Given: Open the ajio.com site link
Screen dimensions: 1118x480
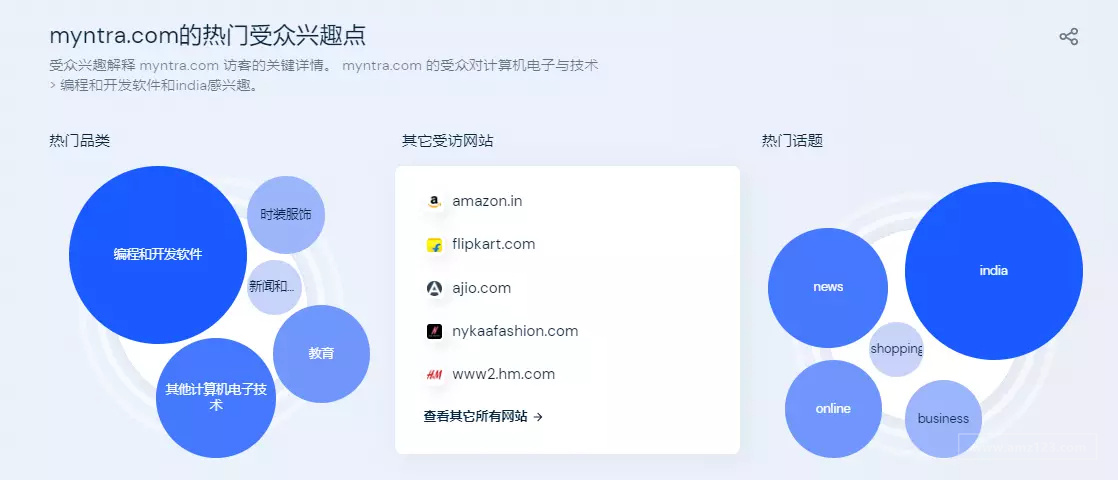Looking at the screenshot, I should [x=481, y=288].
